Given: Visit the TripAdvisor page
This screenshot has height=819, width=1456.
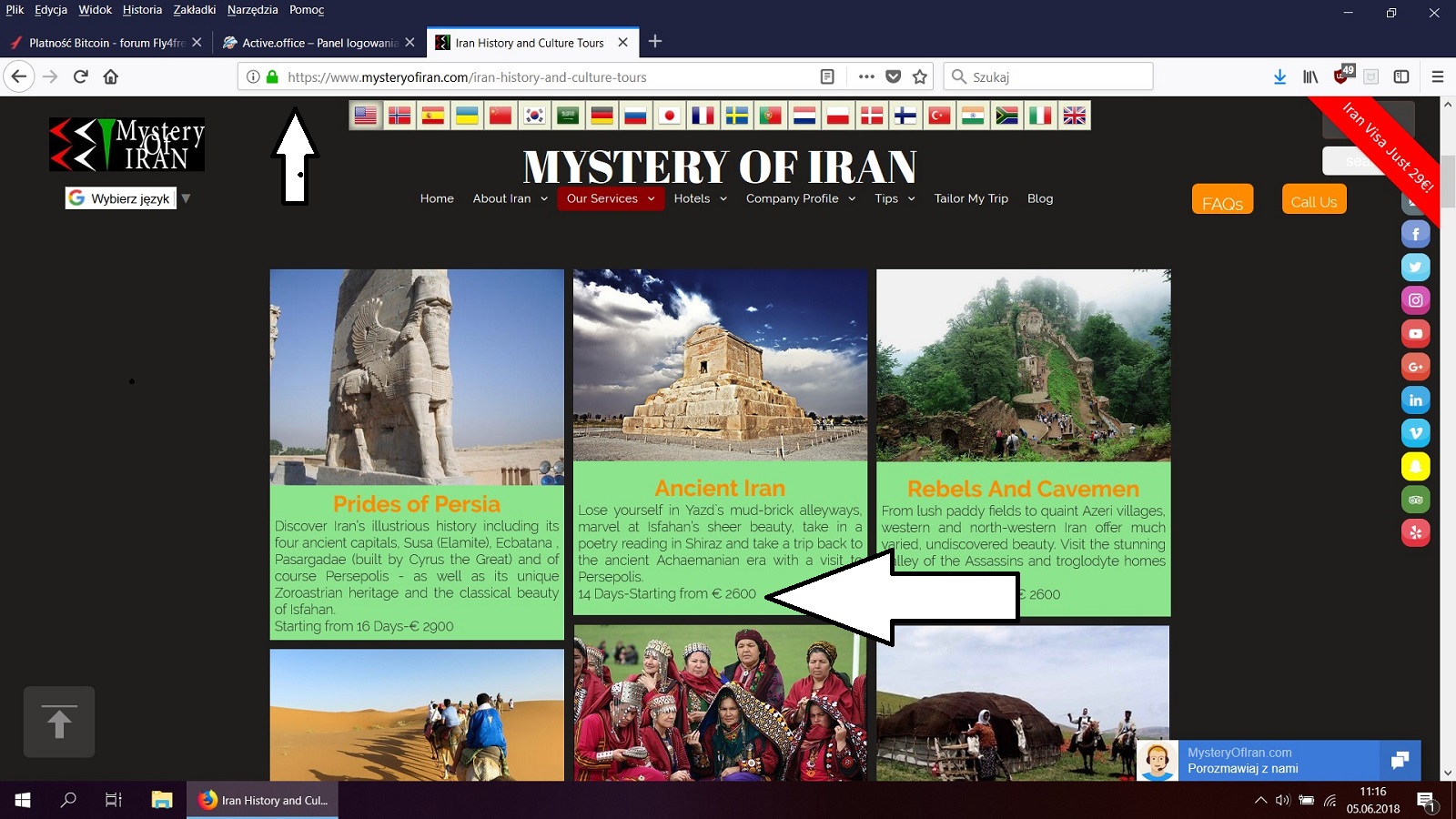Looking at the screenshot, I should (1415, 500).
